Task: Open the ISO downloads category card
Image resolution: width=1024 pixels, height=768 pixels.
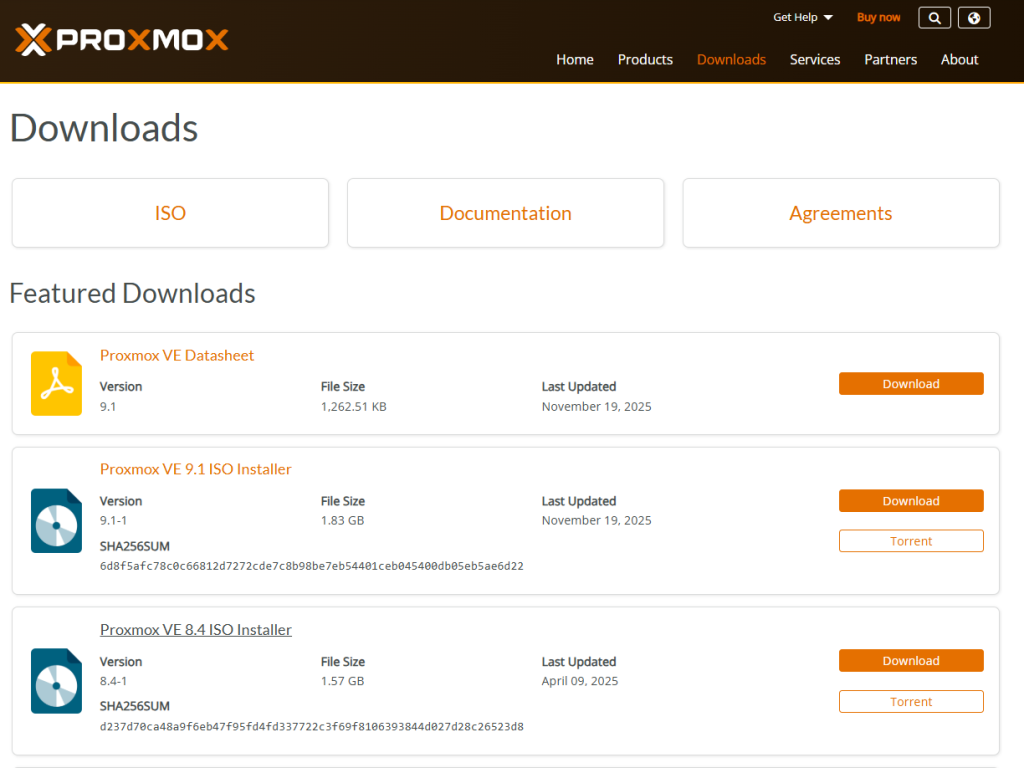Action: [x=170, y=212]
